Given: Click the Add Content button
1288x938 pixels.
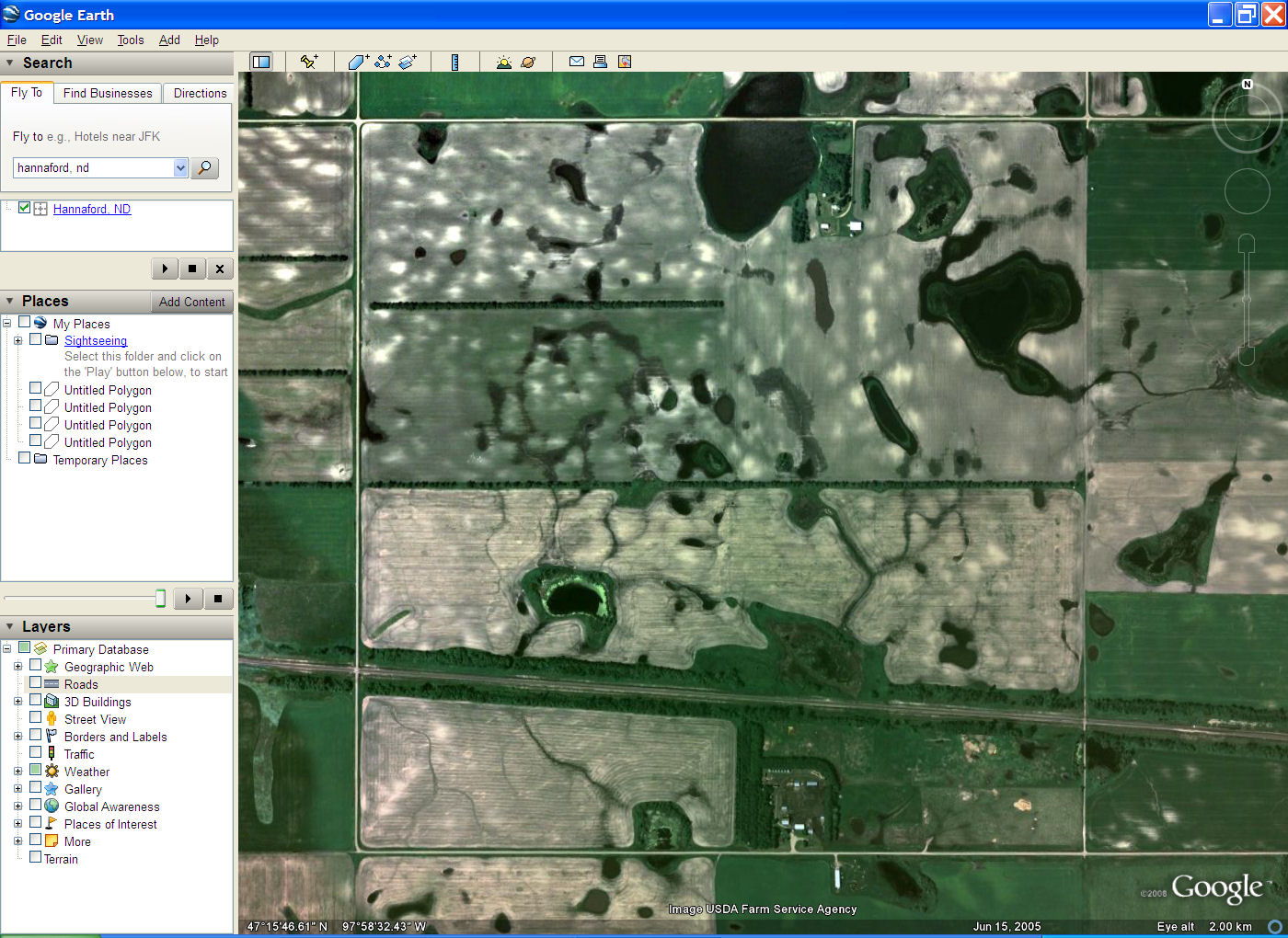Looking at the screenshot, I should (x=191, y=302).
